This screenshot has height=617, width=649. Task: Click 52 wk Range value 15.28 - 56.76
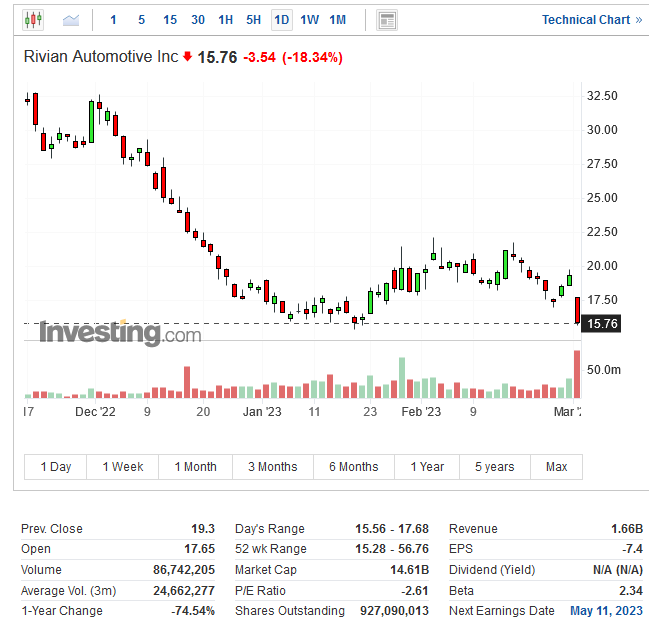[x=392, y=549]
